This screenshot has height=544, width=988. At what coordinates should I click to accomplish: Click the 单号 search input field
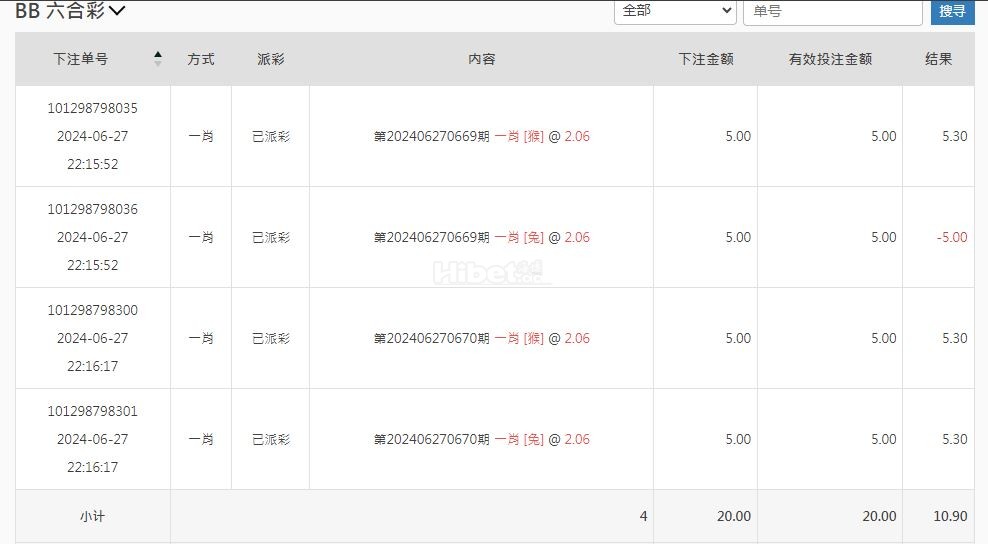coord(832,11)
